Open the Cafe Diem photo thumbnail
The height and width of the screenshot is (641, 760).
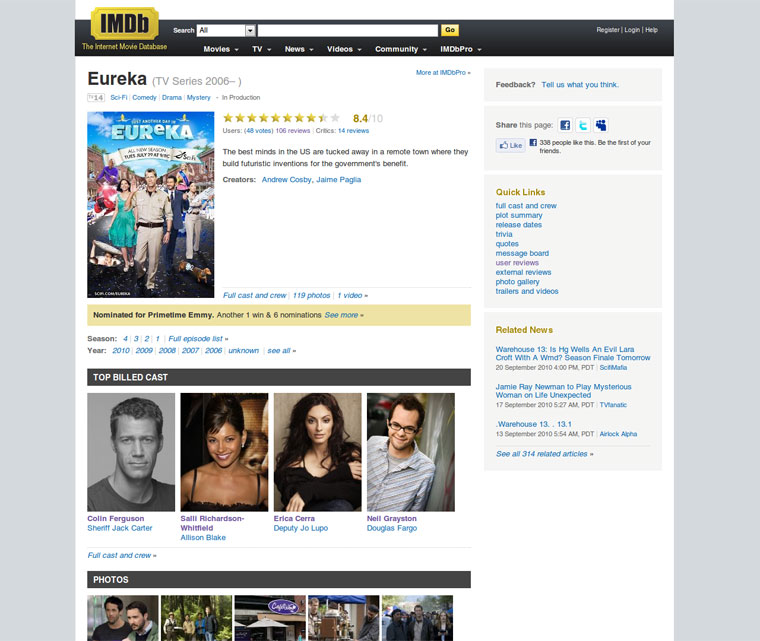(x=270, y=618)
